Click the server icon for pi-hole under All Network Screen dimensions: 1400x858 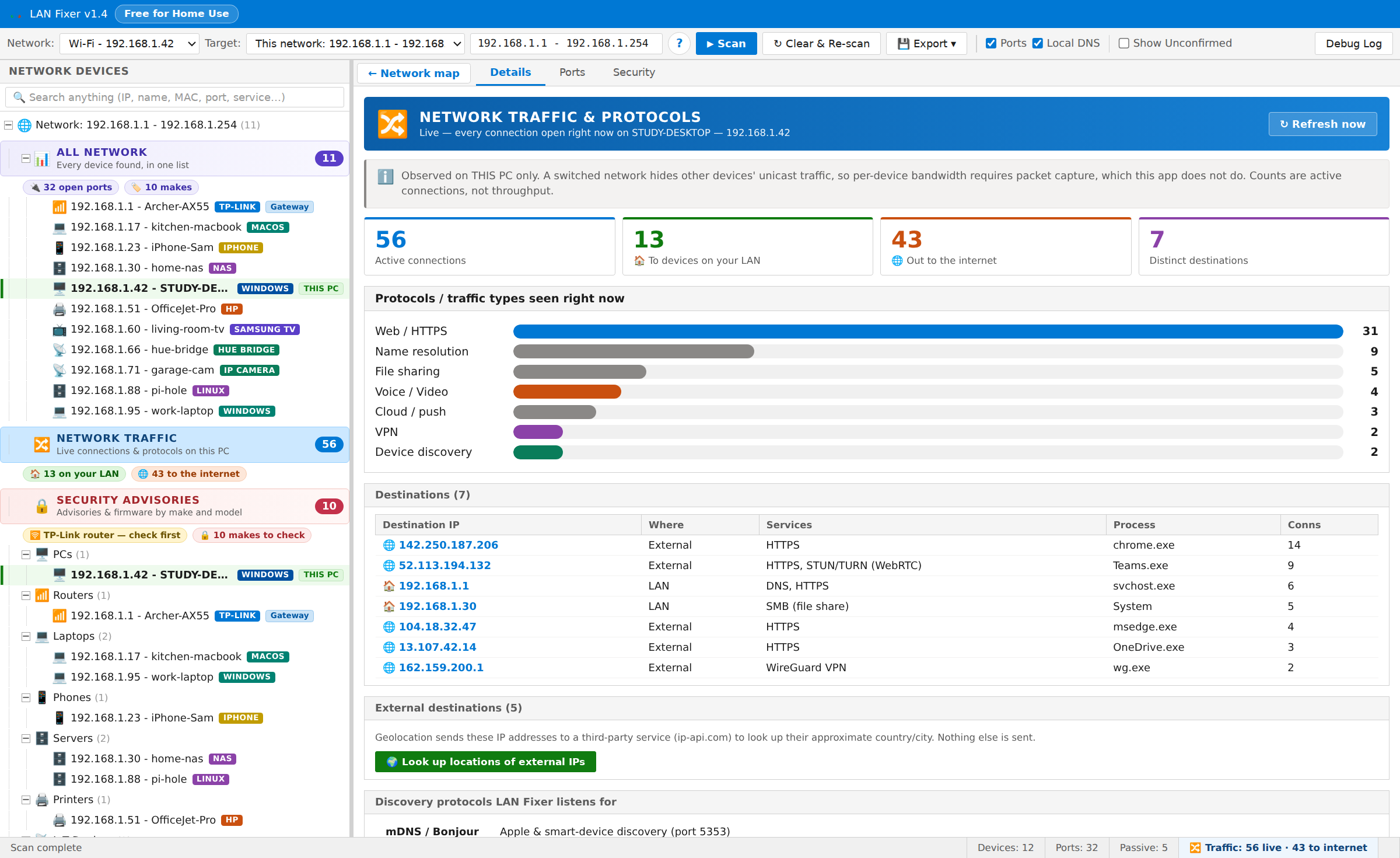coord(60,391)
